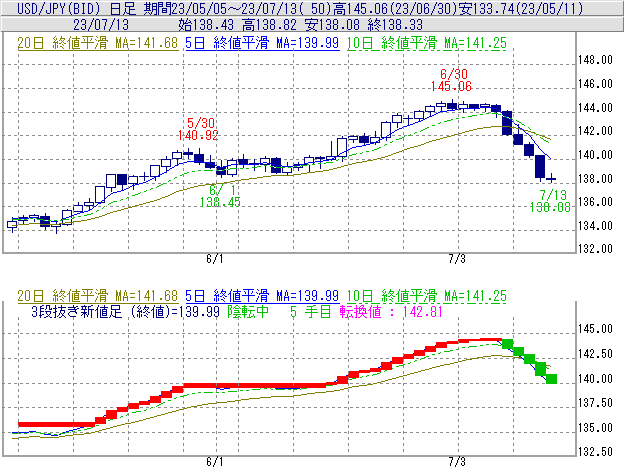Select 5日 MA=139.99 legend in lower chart

(262, 296)
